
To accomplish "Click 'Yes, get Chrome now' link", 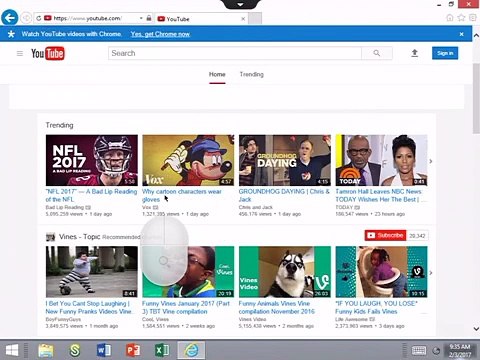I will (x=160, y=34).
